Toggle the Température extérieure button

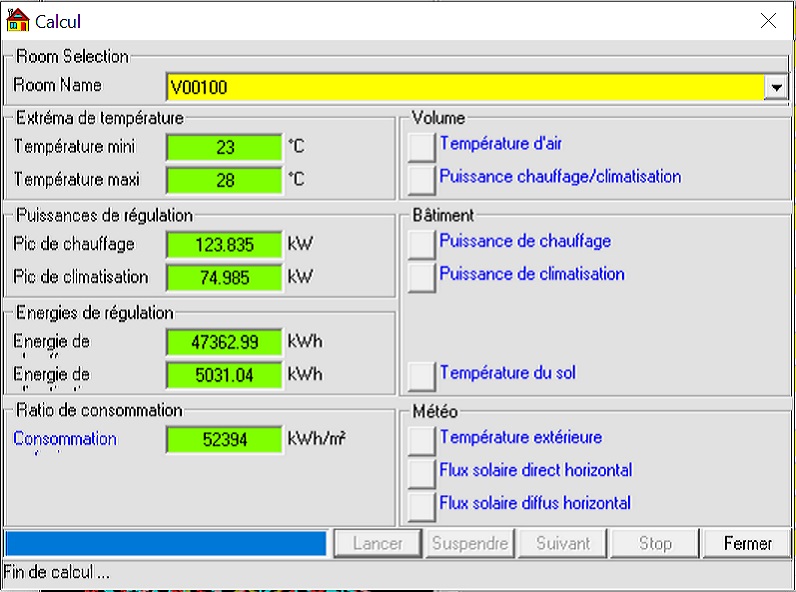[x=422, y=440]
